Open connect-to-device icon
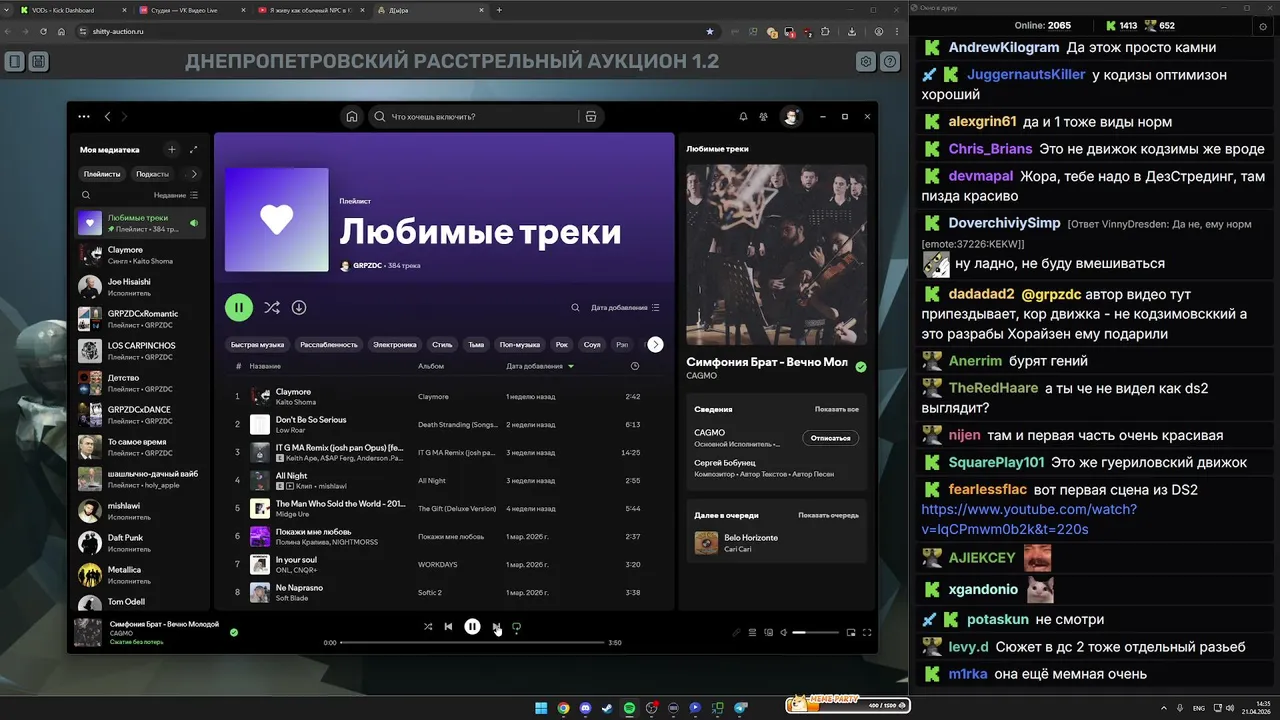 (x=768, y=632)
